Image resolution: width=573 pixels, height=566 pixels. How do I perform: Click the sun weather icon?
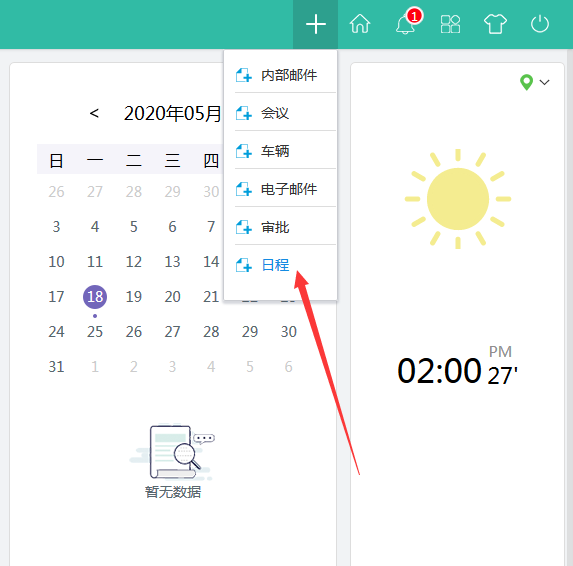point(458,199)
